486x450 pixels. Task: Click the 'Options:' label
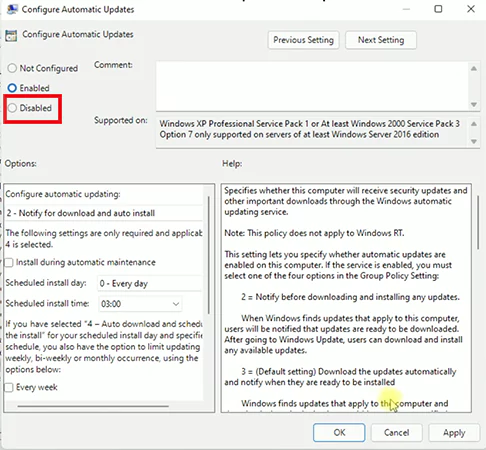20,164
